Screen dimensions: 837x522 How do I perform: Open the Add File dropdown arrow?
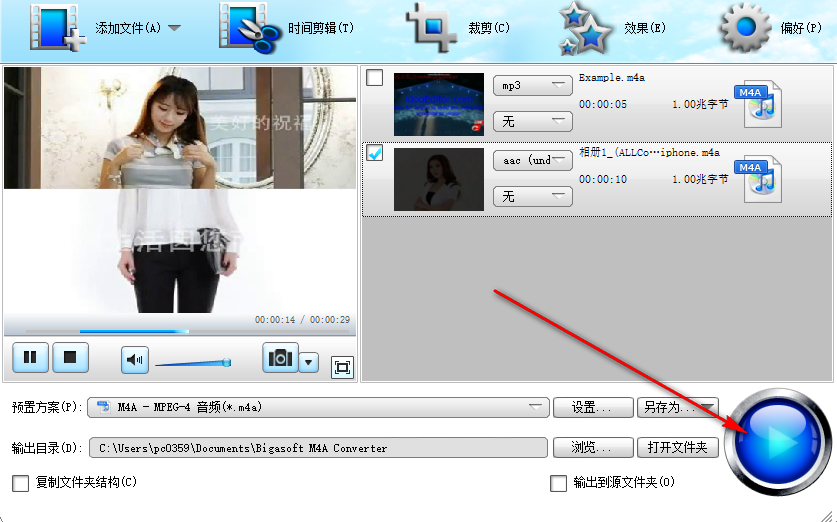(x=175, y=28)
